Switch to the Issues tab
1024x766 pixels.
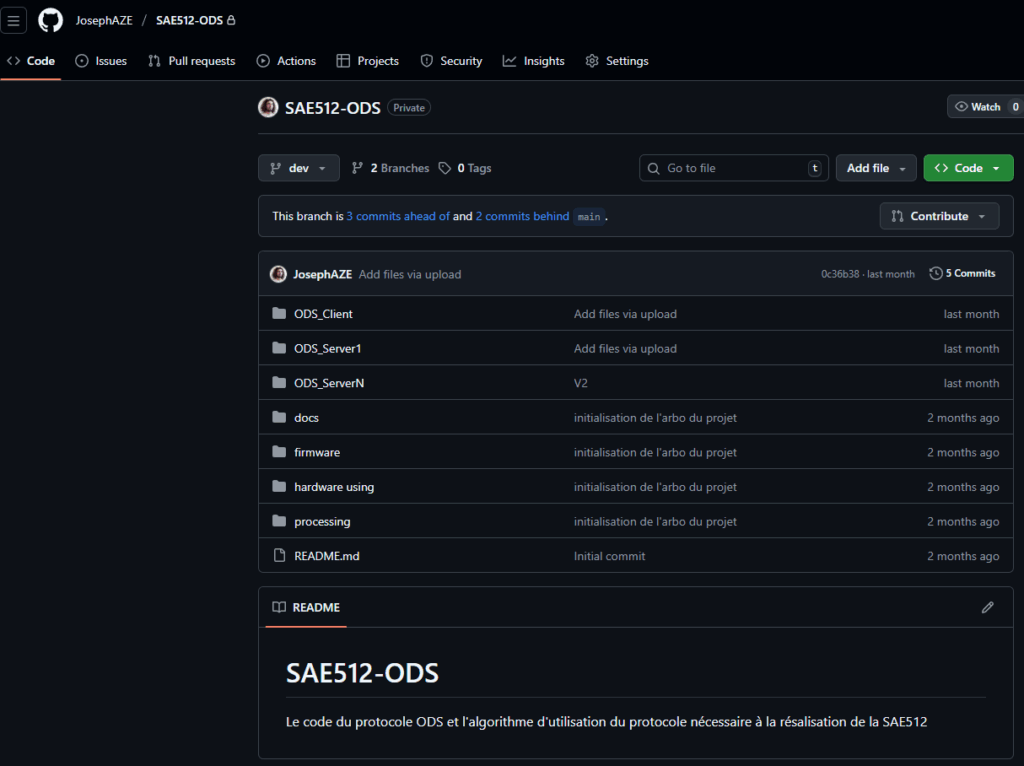pyautogui.click(x=101, y=61)
